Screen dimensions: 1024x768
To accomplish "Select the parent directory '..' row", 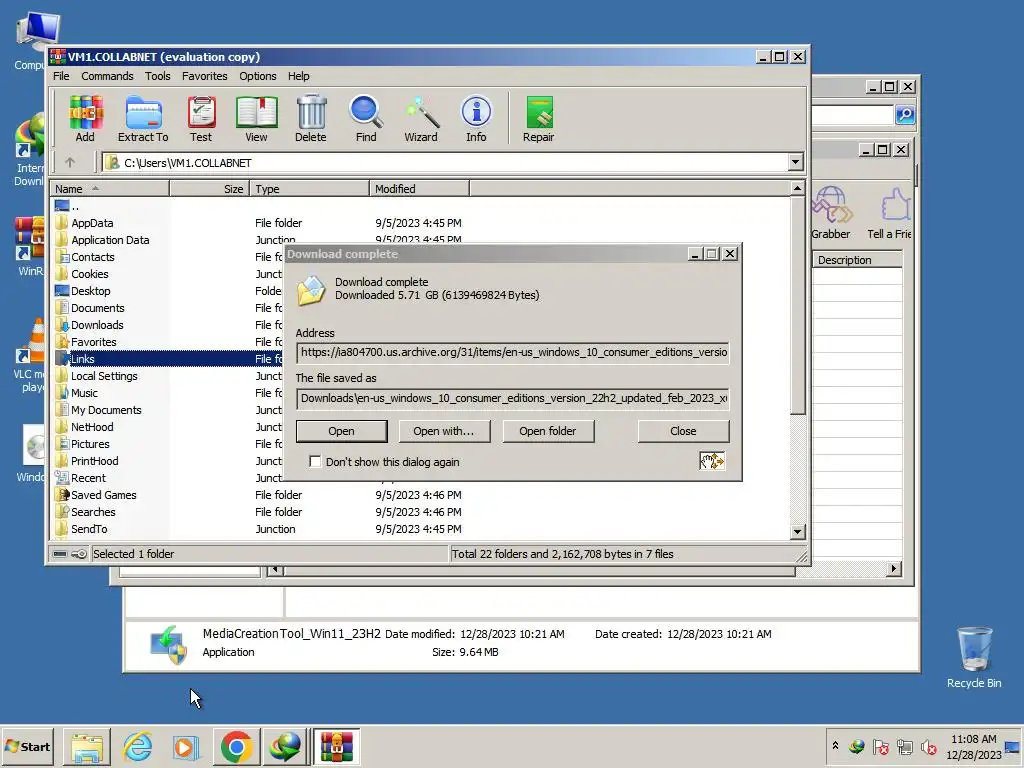I will (75, 206).
